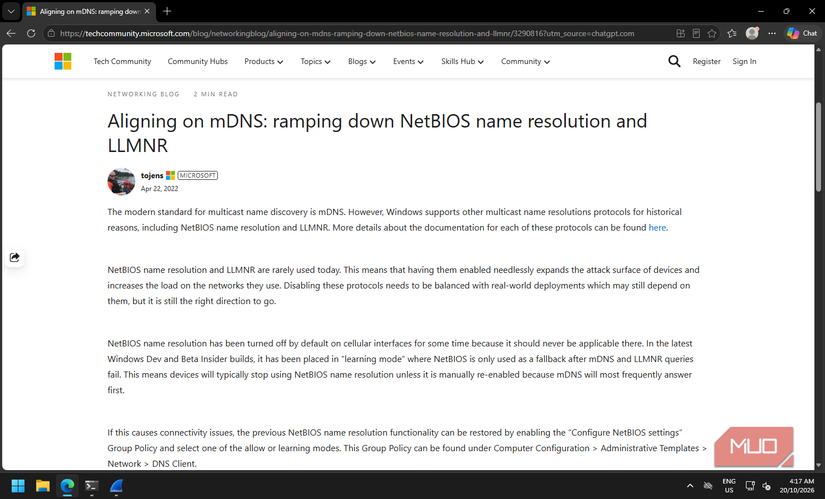Open Edge settings and more menu
The width and height of the screenshot is (825, 499).
point(772,33)
